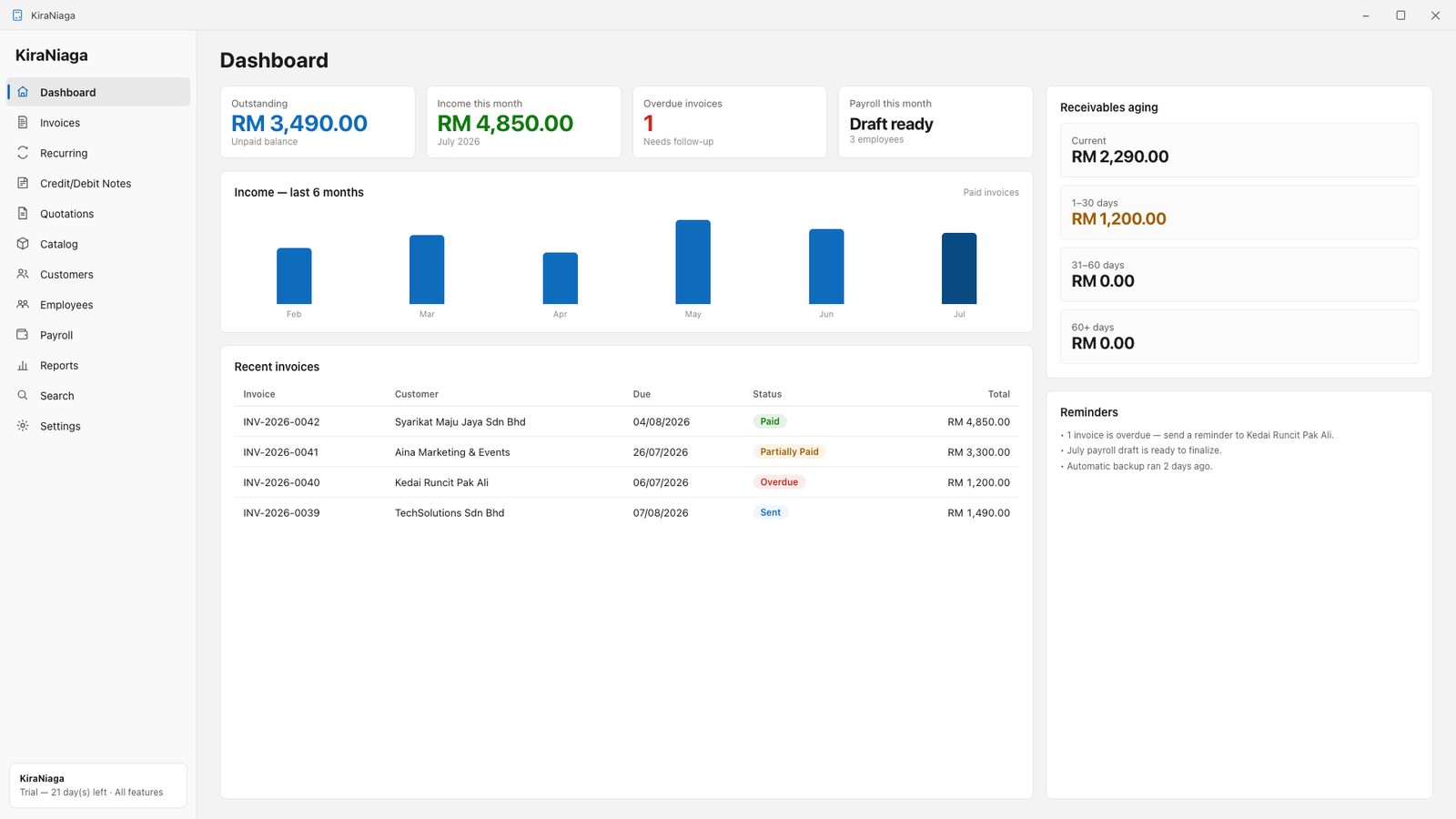Click the Overdue invoices card
Image resolution: width=1456 pixels, height=819 pixels.
pos(730,122)
